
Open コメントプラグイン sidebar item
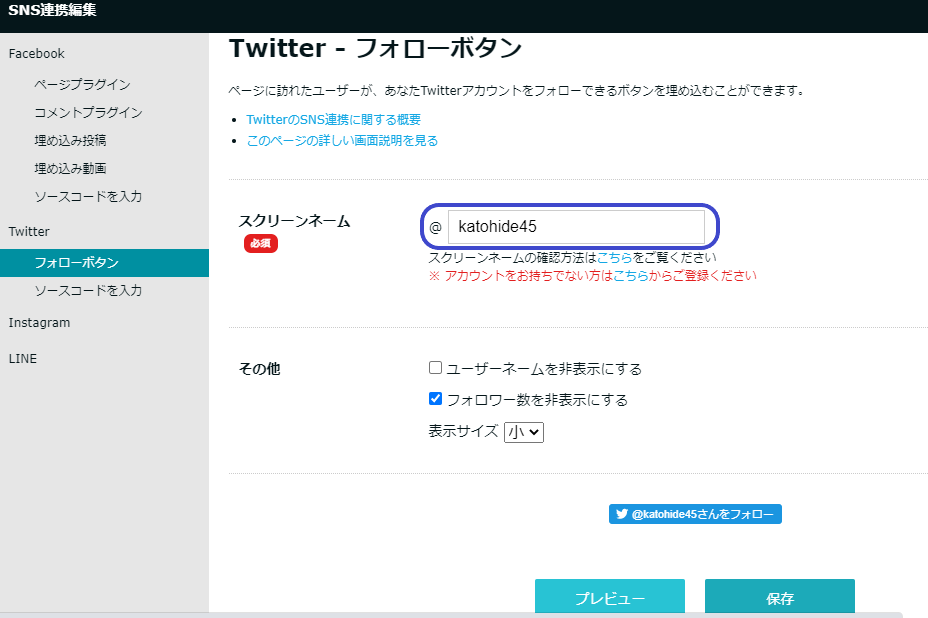(88, 112)
